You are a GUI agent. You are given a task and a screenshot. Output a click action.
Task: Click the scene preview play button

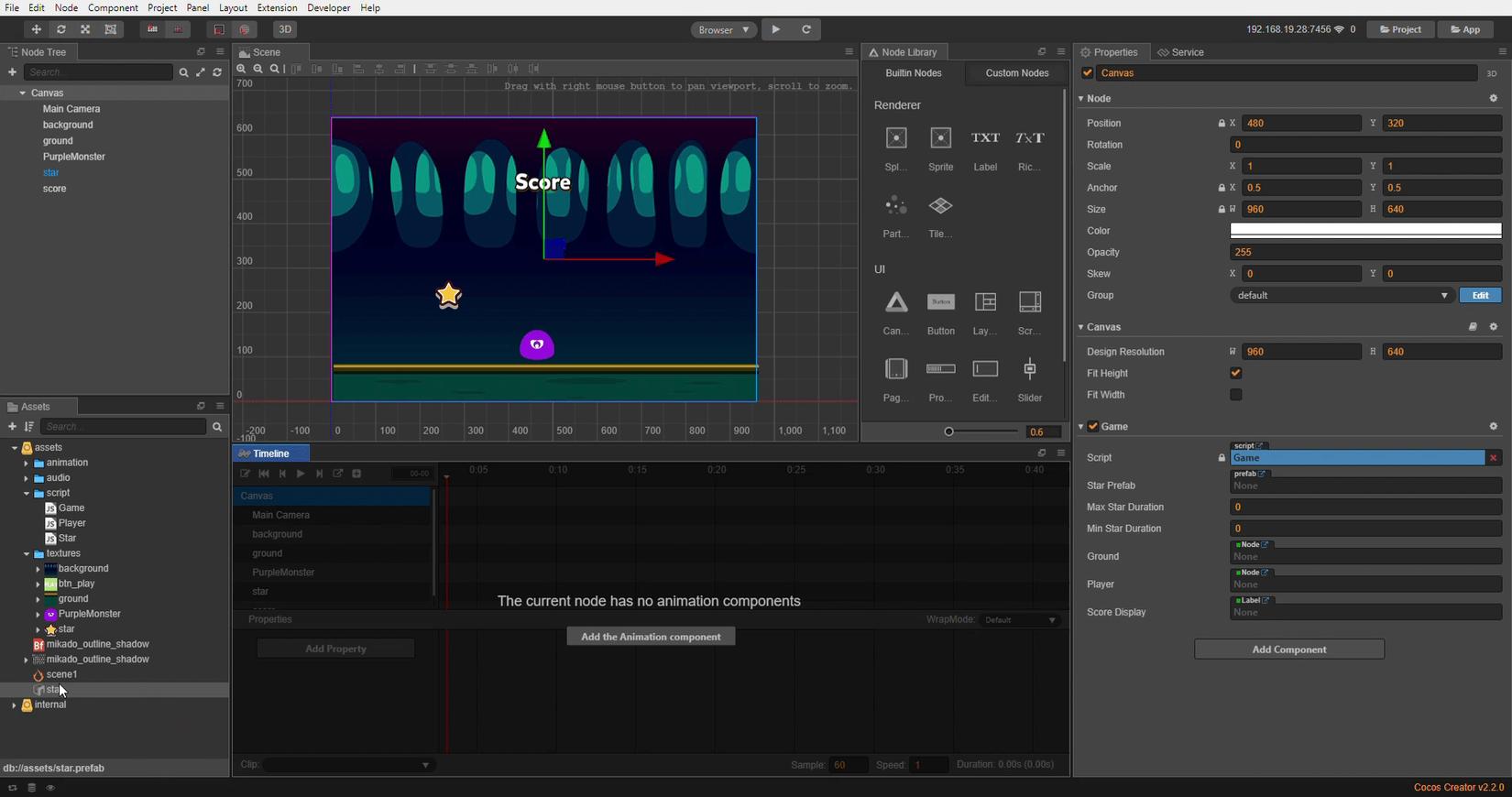(x=776, y=29)
